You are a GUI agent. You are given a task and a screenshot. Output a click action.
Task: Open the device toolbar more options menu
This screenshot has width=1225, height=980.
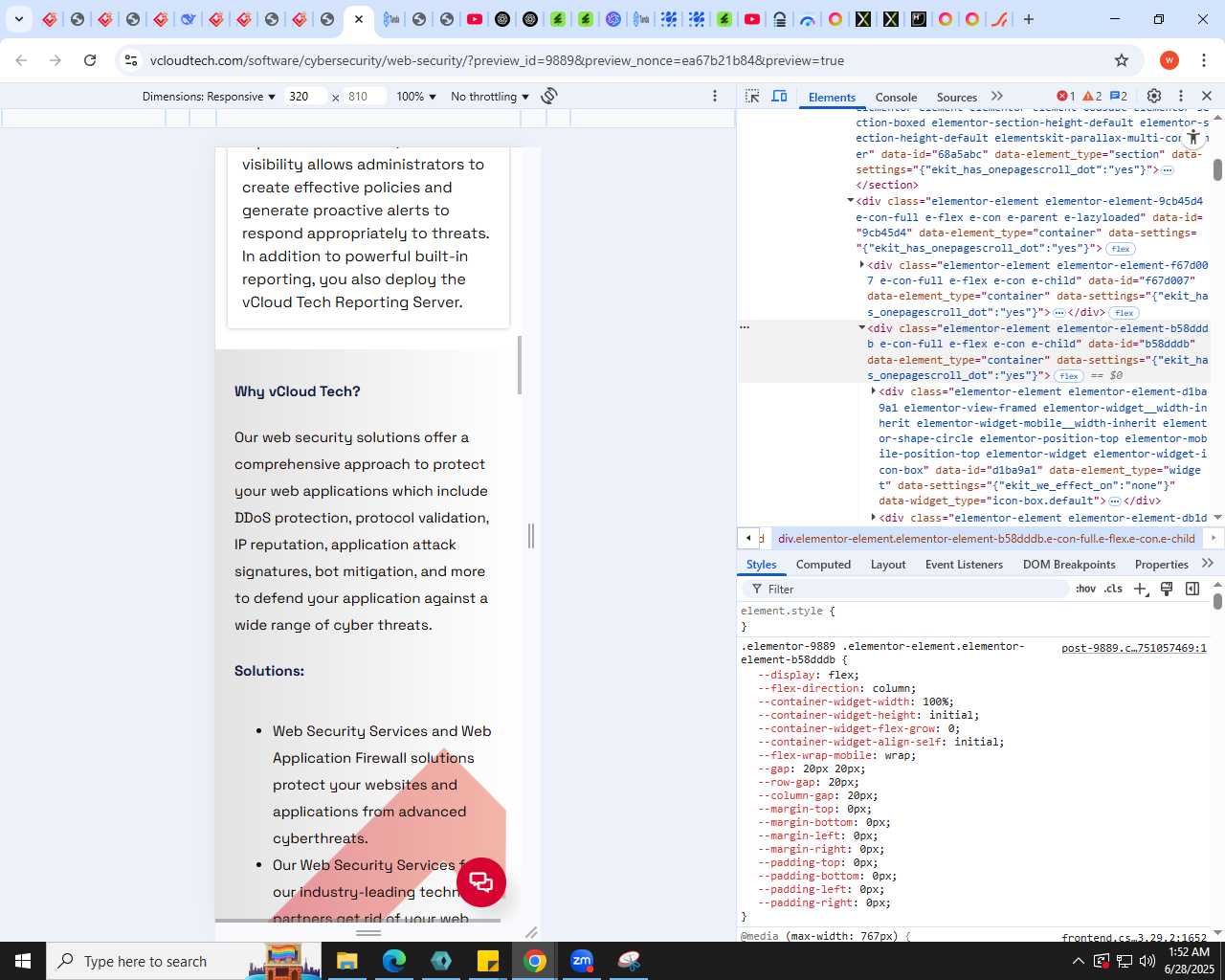[x=715, y=96]
